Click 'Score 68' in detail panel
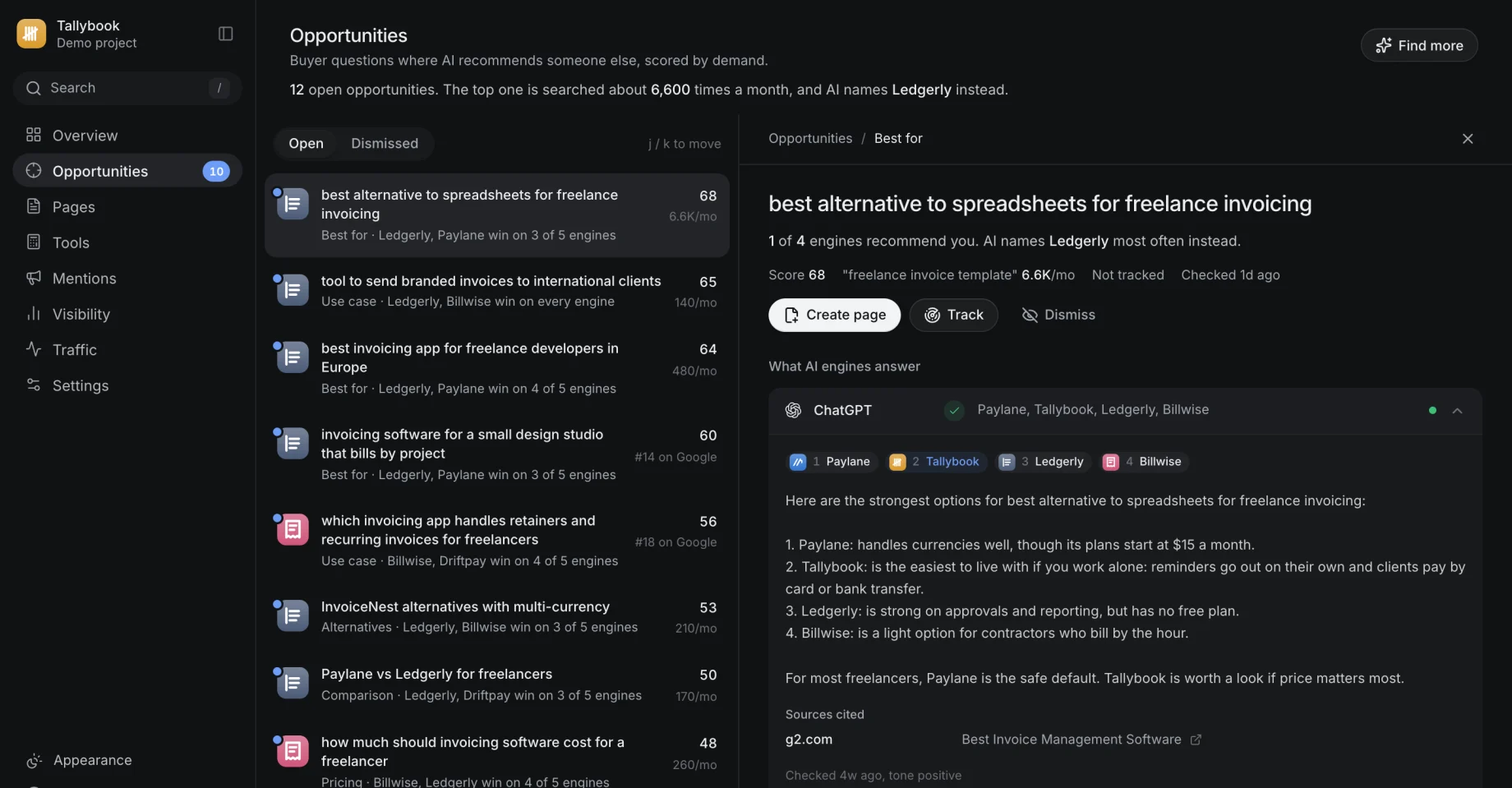Image resolution: width=1512 pixels, height=788 pixels. click(x=796, y=275)
